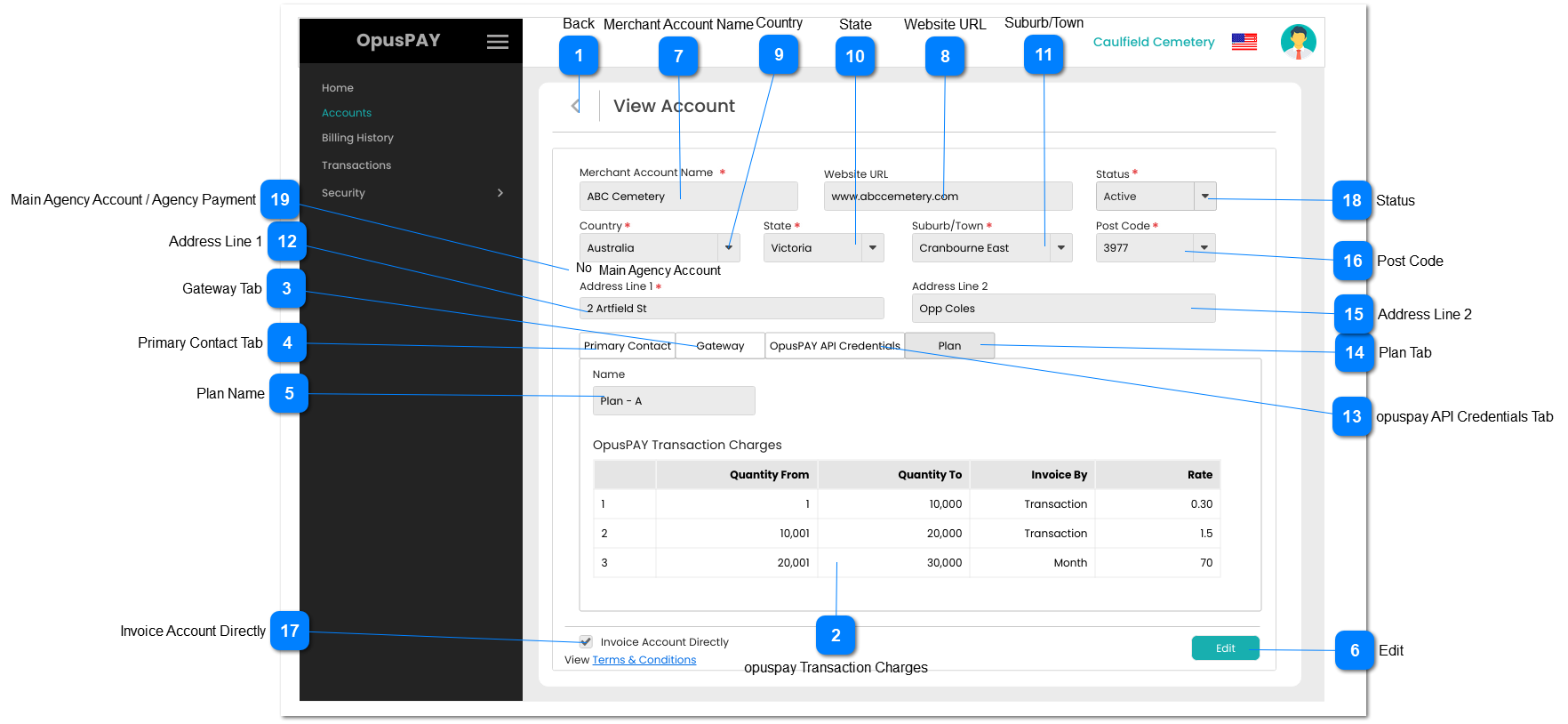Click the Edit button
Image resolution: width=1568 pixels, height=724 pixels.
coord(1226,648)
